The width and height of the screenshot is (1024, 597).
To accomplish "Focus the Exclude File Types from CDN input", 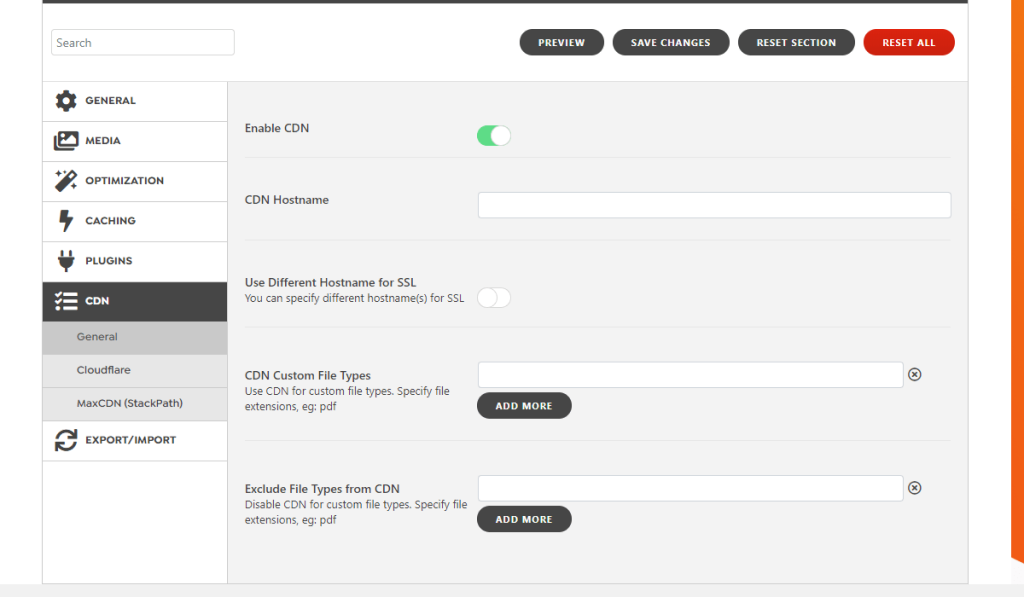I will (690, 489).
